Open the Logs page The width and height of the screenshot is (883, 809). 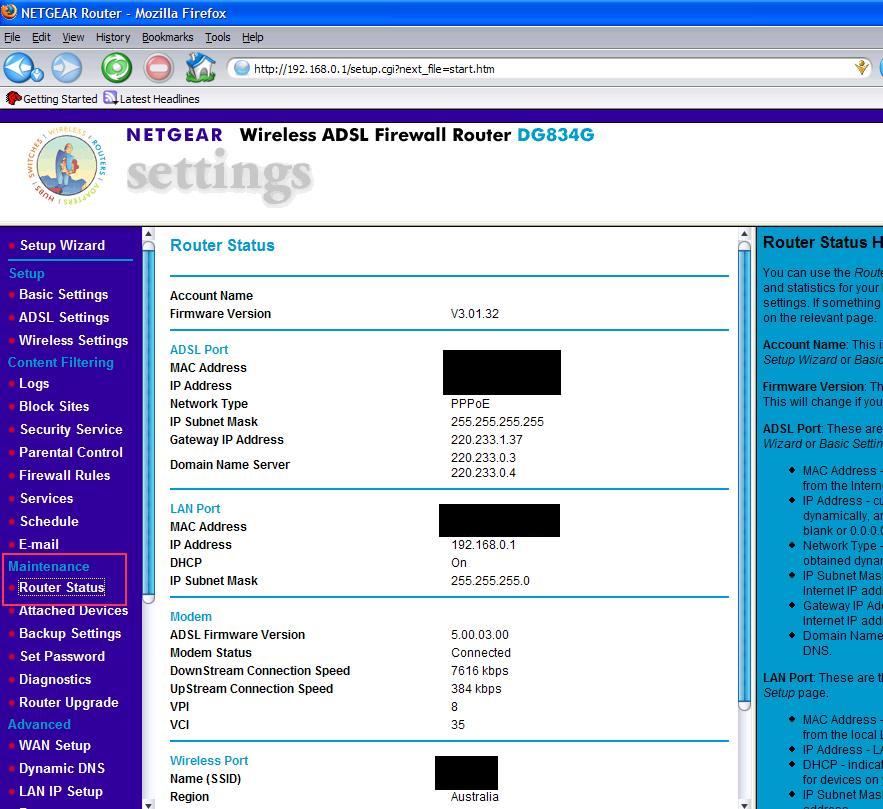34,383
